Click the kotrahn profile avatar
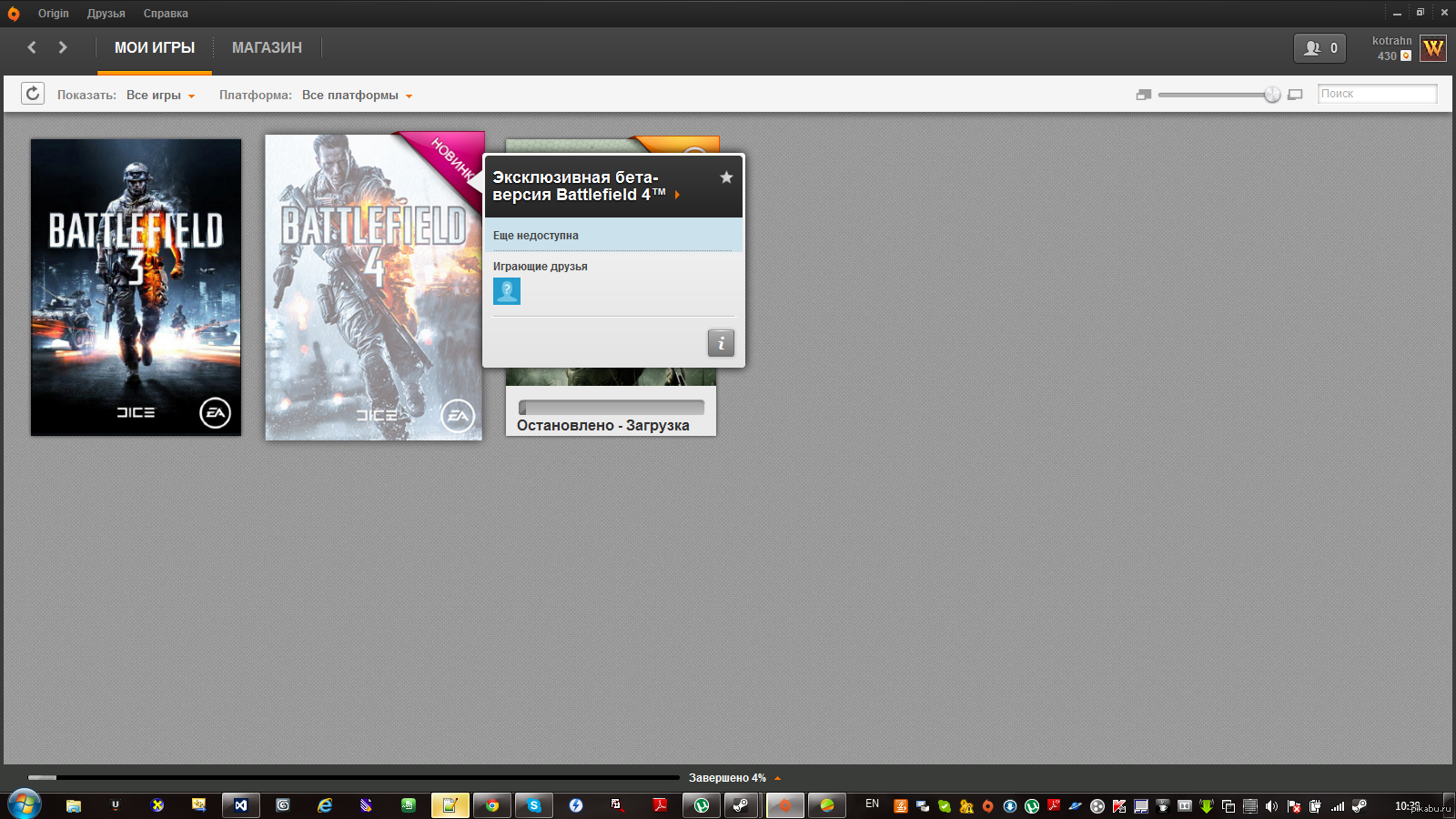The image size is (1456, 819). point(1433,48)
